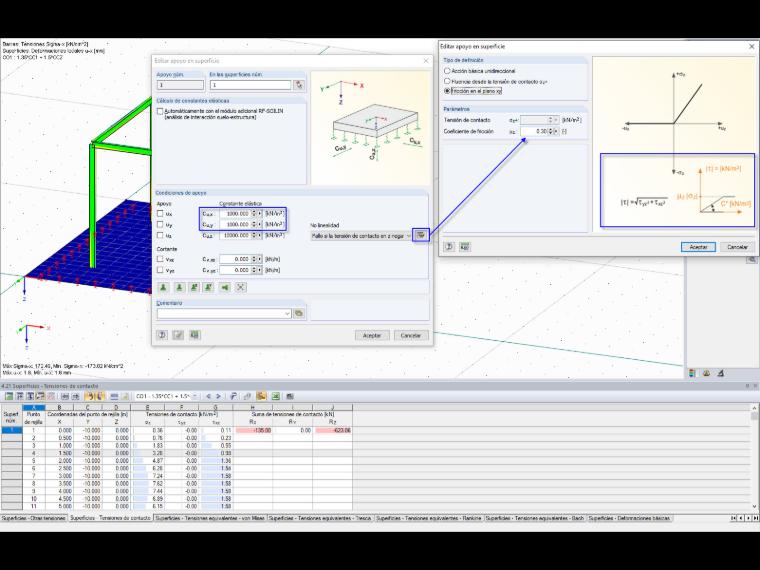Viewport: 760px width, 570px height.
Task: Click the Cu,x spinner stepper arrows
Action: 254,213
